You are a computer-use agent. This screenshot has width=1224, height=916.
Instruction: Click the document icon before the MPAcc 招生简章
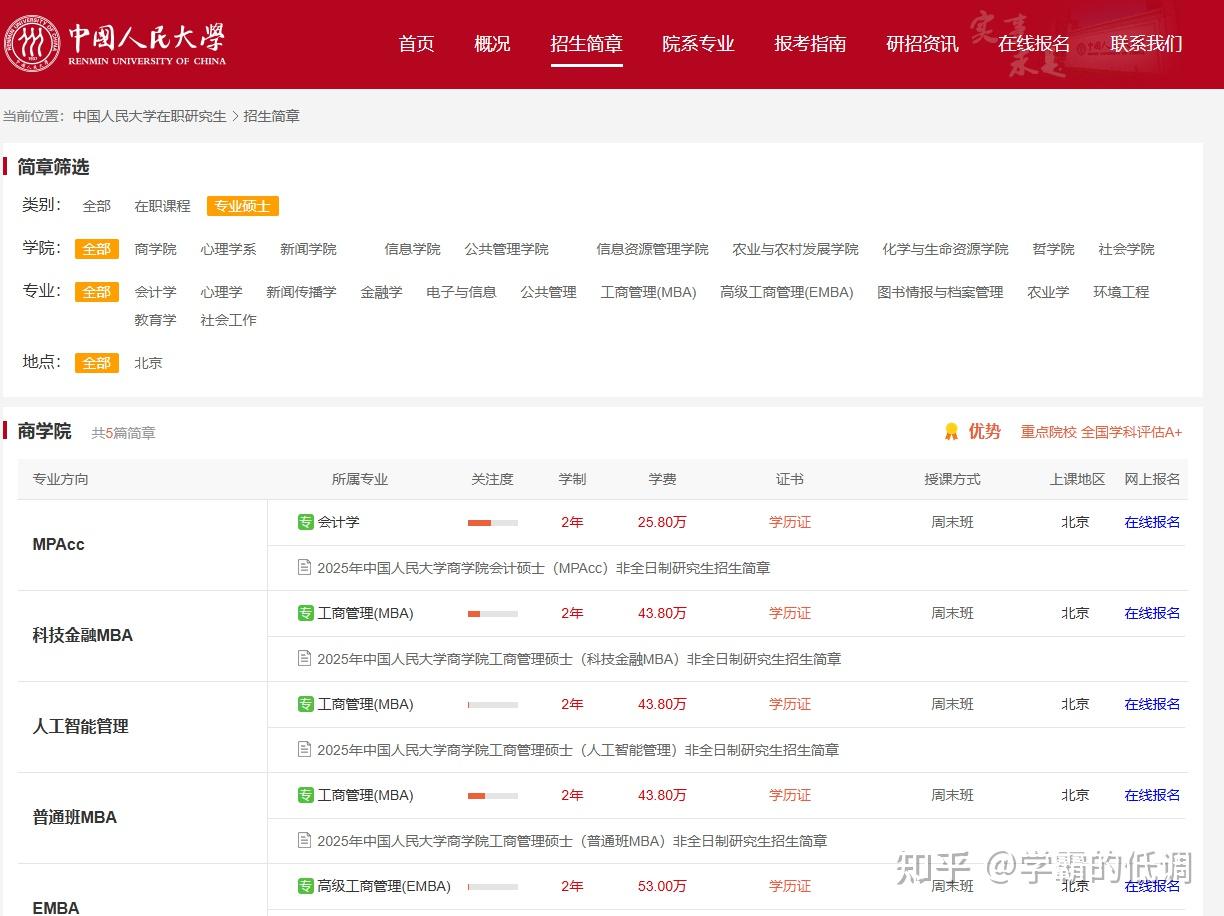click(x=305, y=567)
